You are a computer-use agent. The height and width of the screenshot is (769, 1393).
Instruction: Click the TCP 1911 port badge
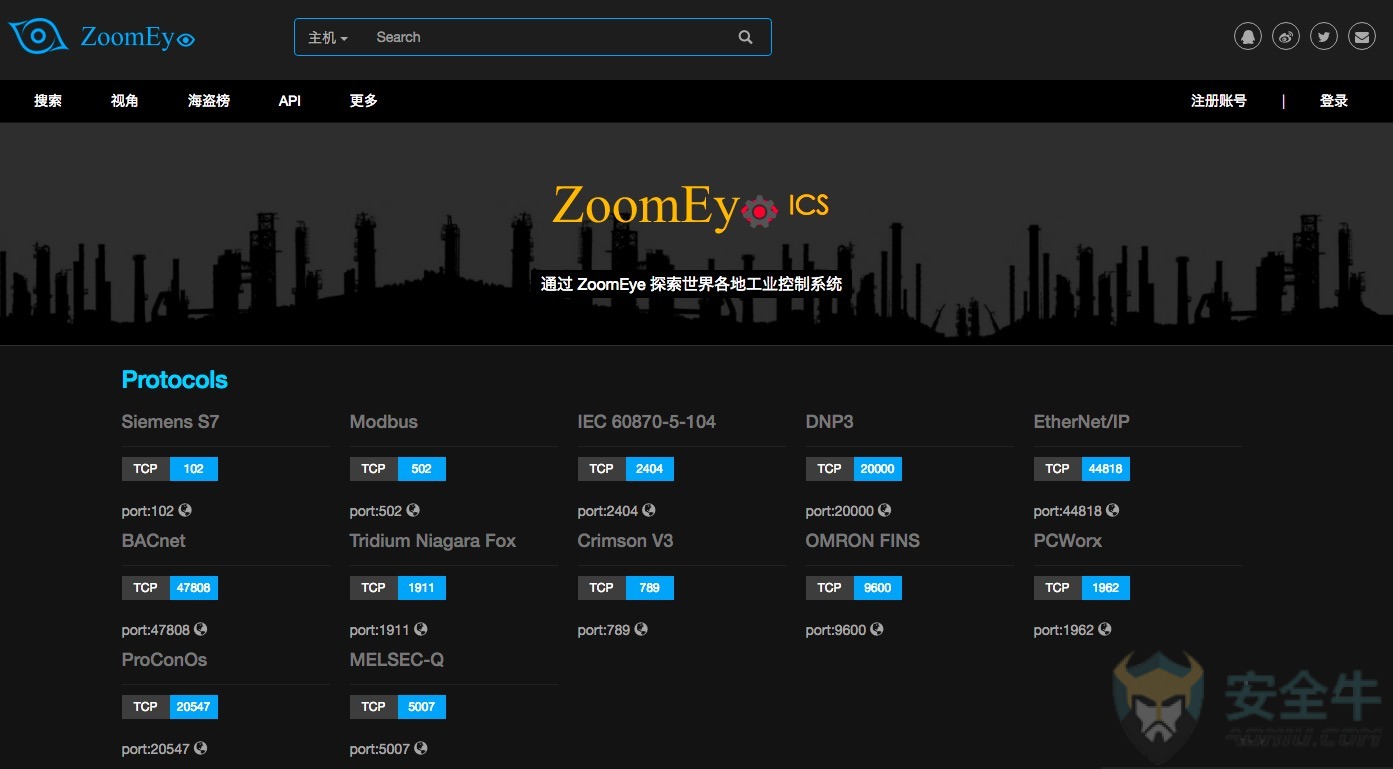(398, 587)
